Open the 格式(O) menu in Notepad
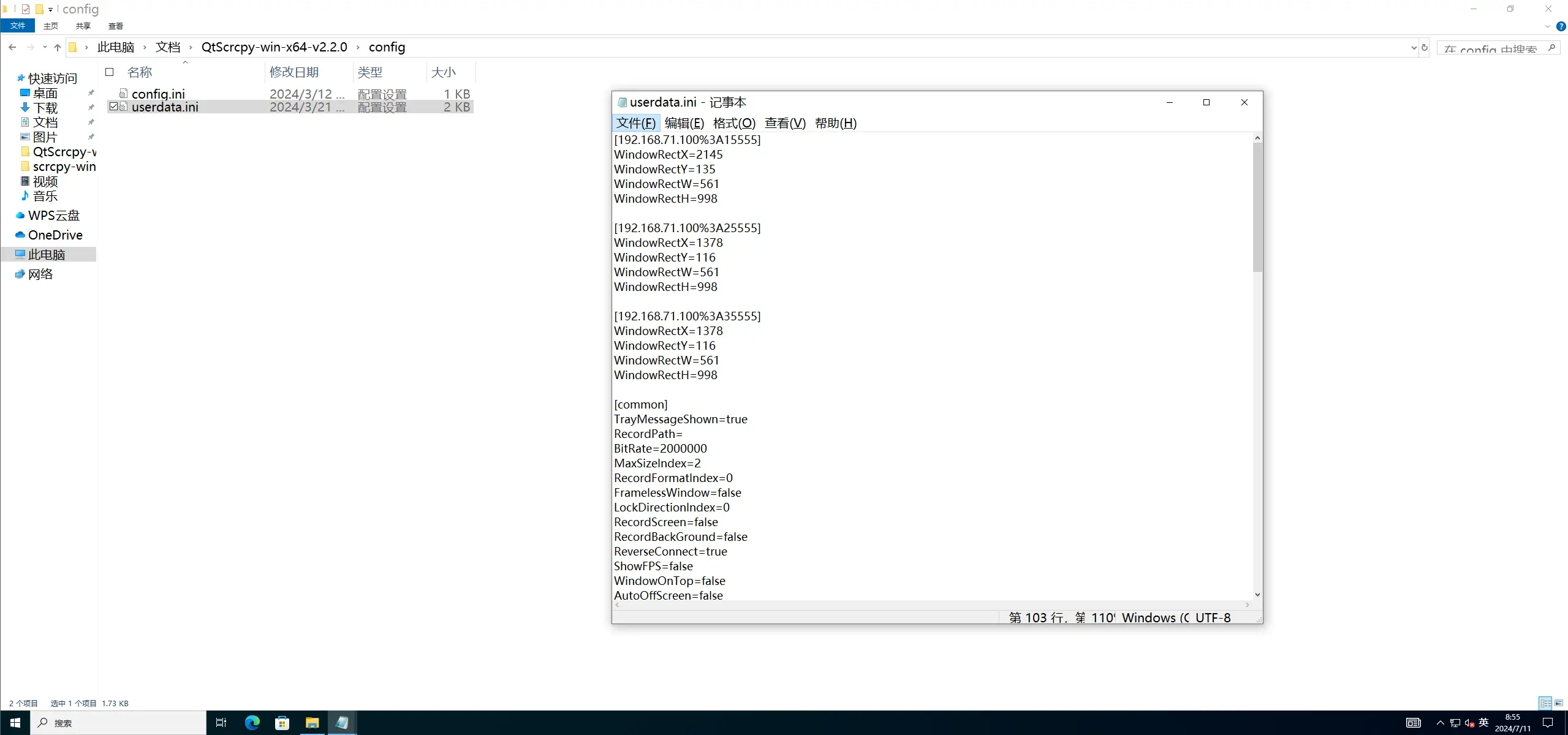 (x=734, y=123)
